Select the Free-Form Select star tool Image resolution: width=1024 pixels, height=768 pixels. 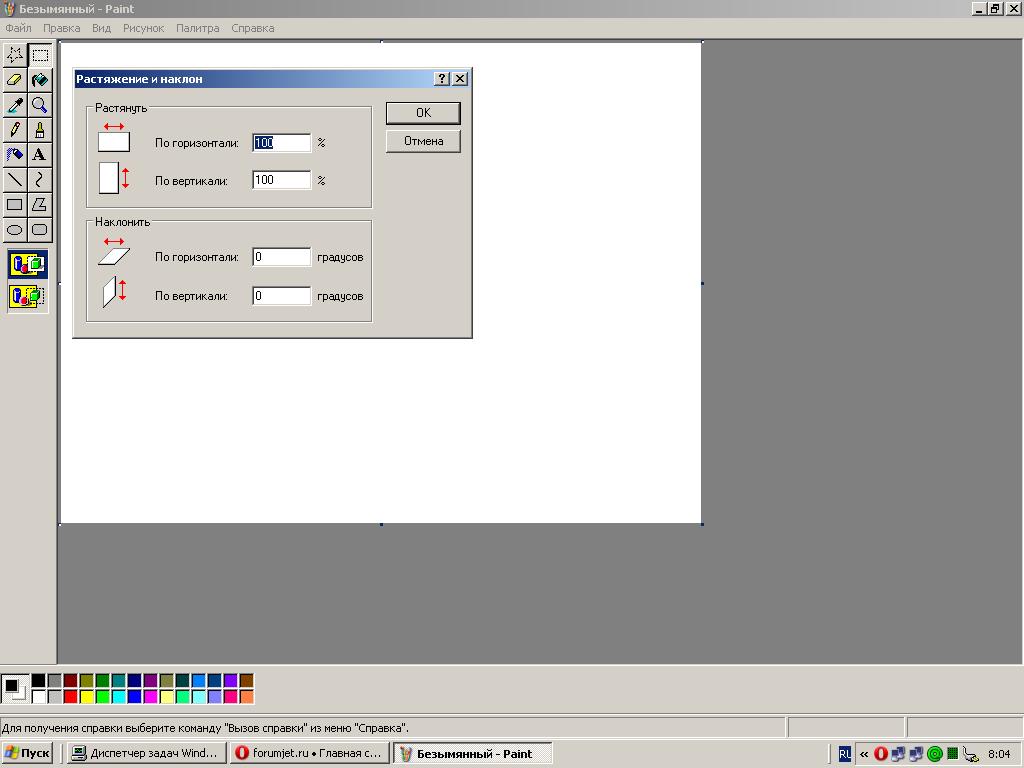coord(15,55)
